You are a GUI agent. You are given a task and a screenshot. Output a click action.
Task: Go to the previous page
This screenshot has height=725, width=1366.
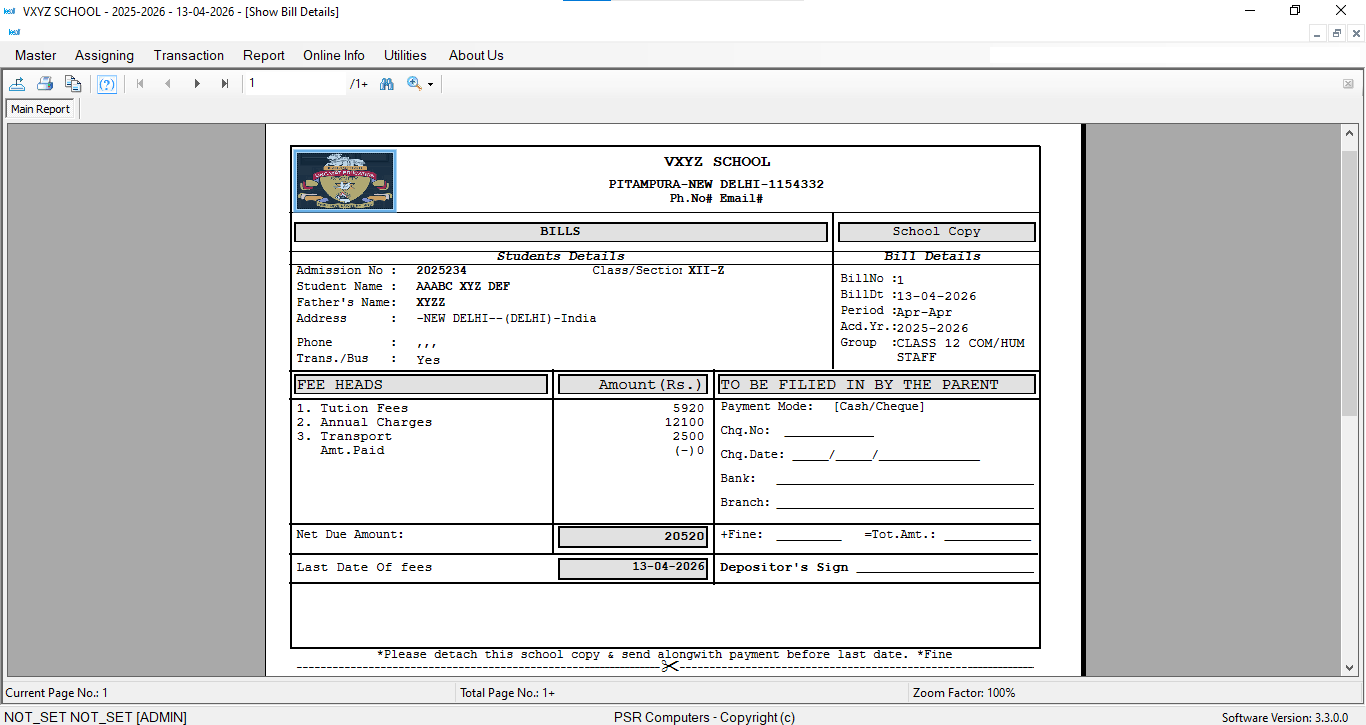pos(168,84)
